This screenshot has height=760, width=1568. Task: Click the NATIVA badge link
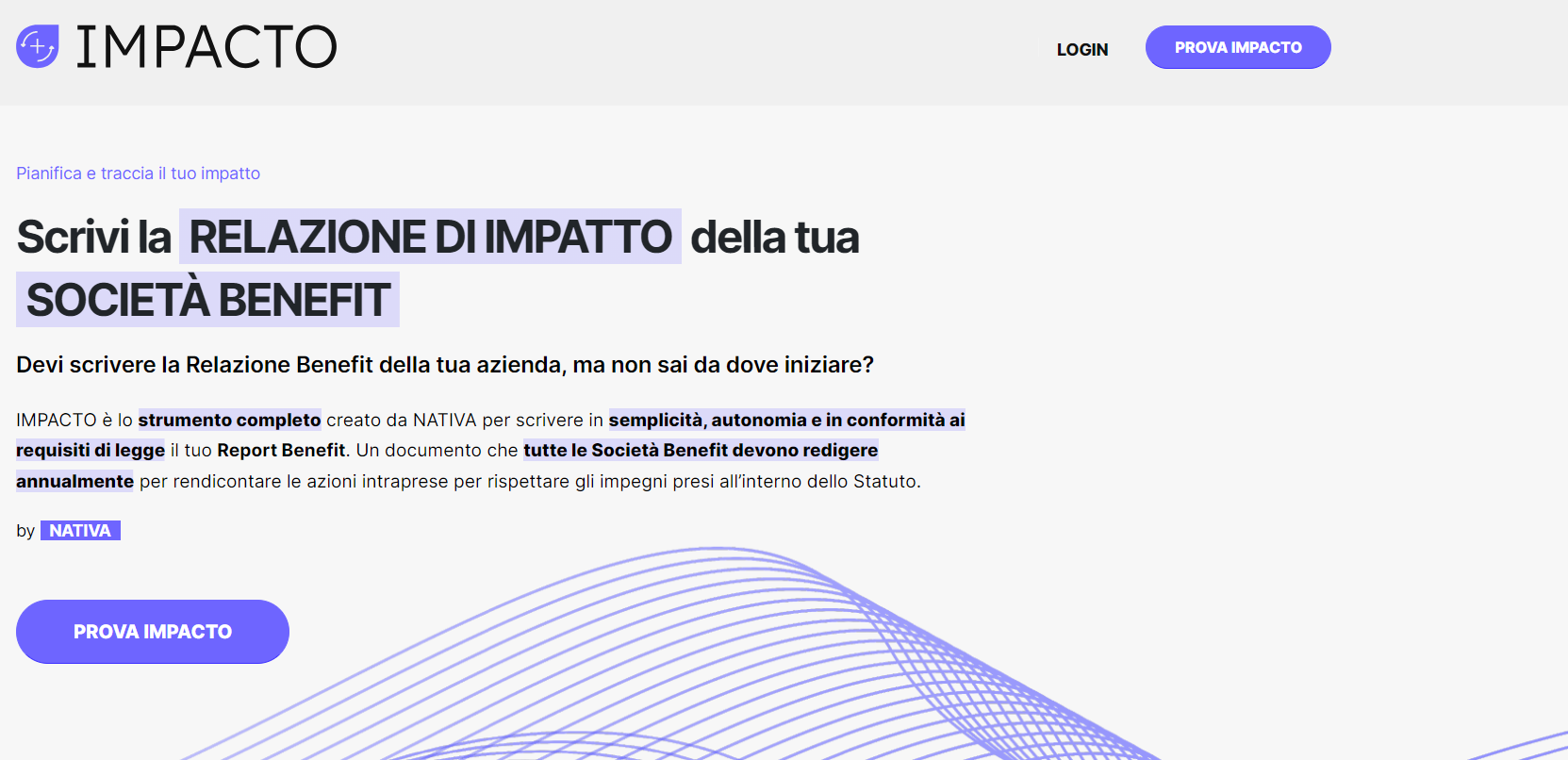tap(80, 531)
